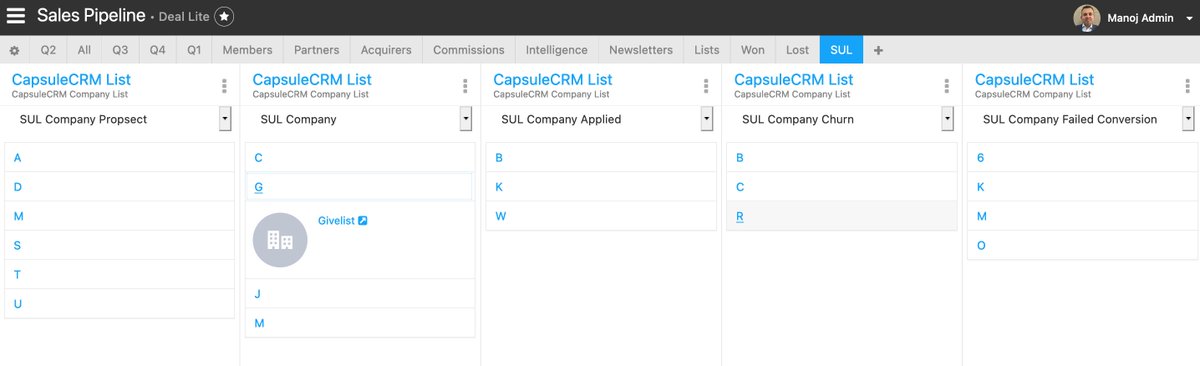Open company K in Failed Conversion list
This screenshot has width=1200, height=366.
1083,187
